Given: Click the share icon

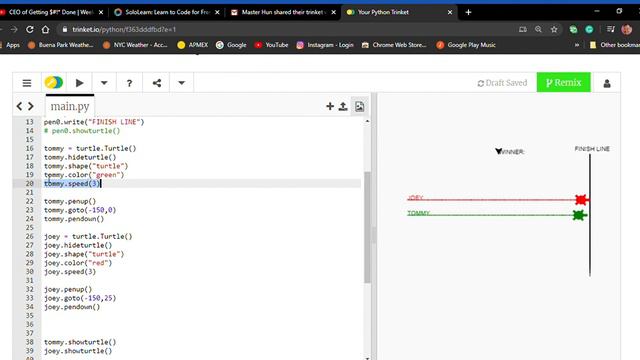Looking at the screenshot, I should click(x=157, y=83).
